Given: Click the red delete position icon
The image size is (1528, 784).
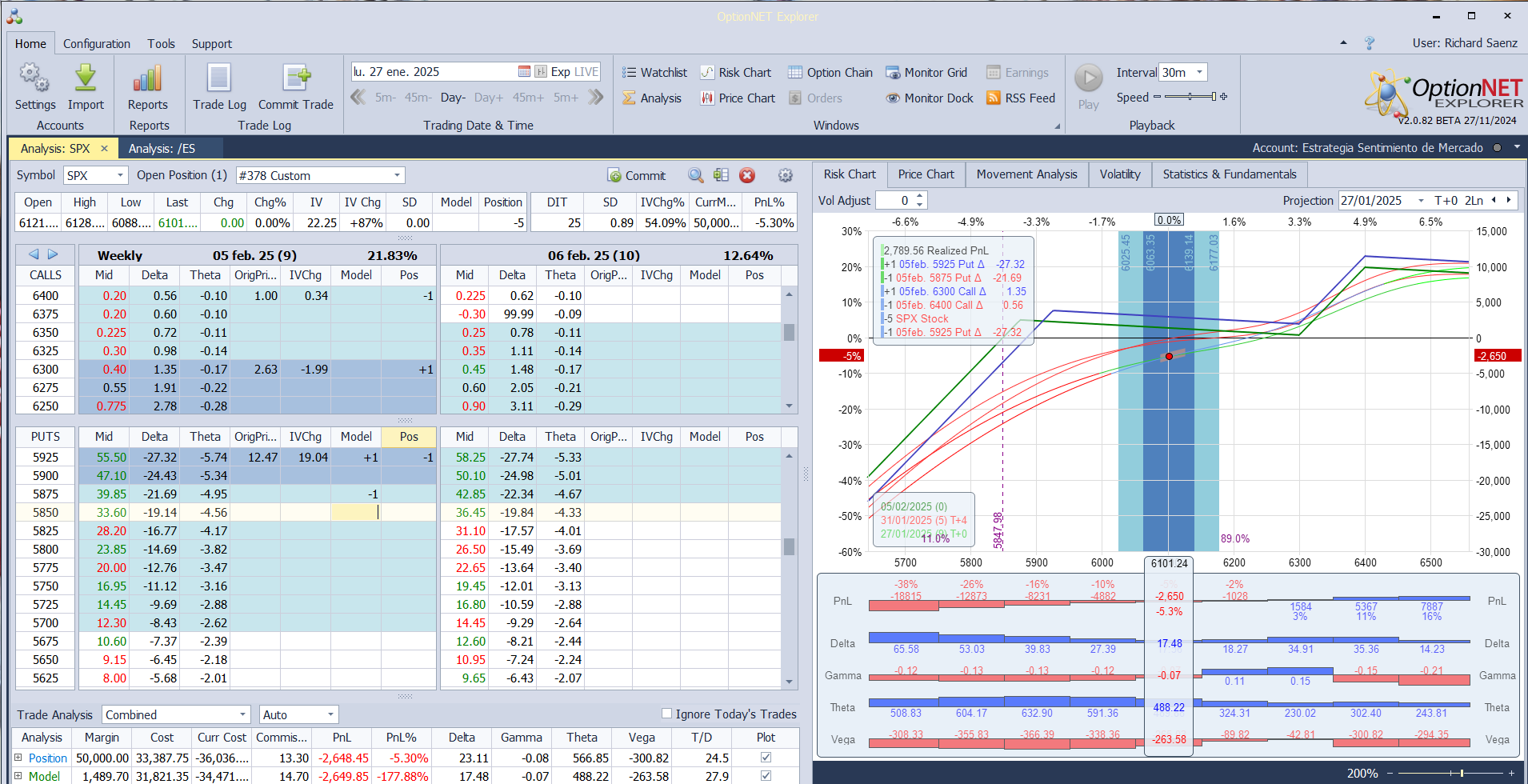Looking at the screenshot, I should pos(747,175).
